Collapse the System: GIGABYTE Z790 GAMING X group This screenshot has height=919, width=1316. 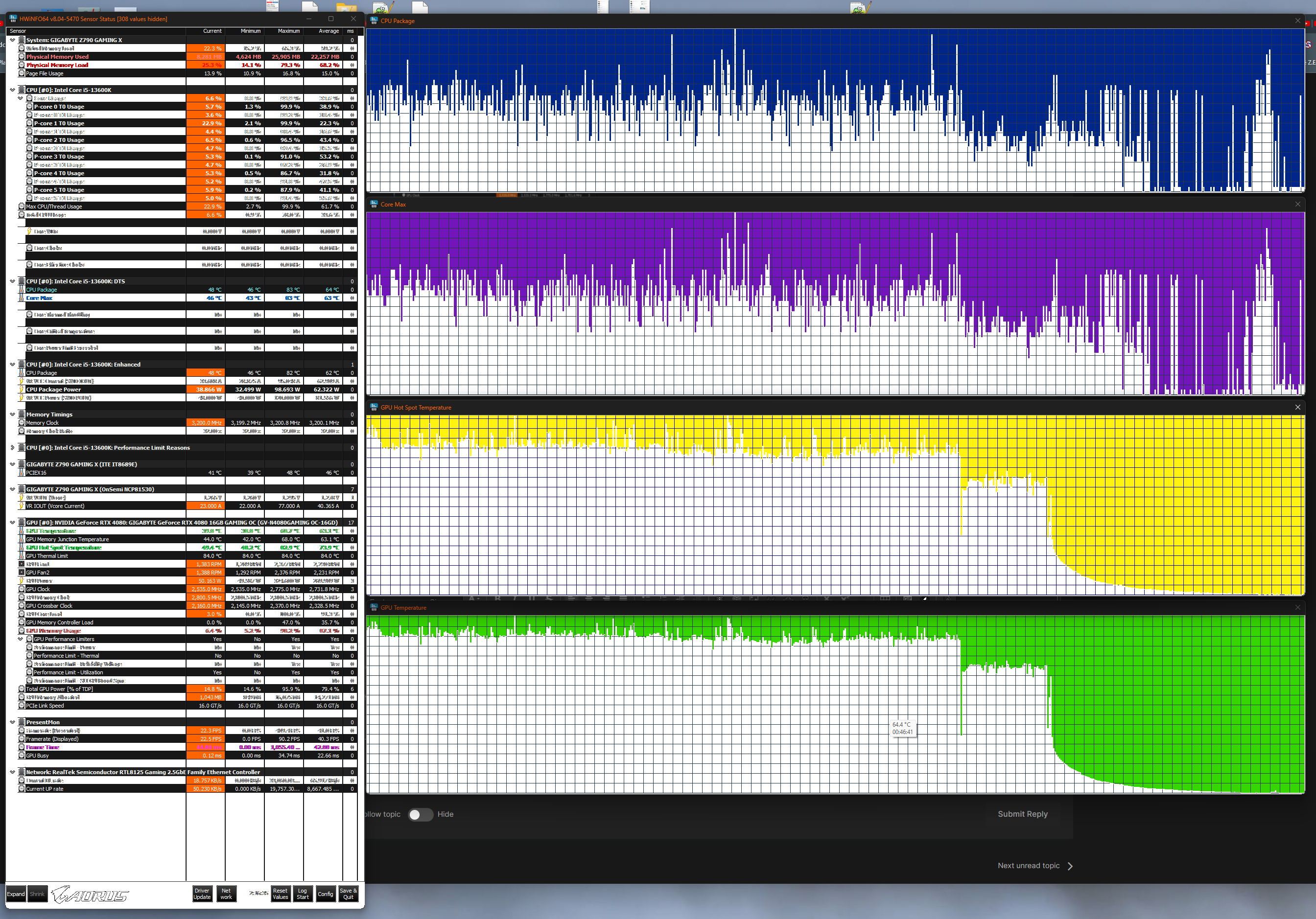13,40
